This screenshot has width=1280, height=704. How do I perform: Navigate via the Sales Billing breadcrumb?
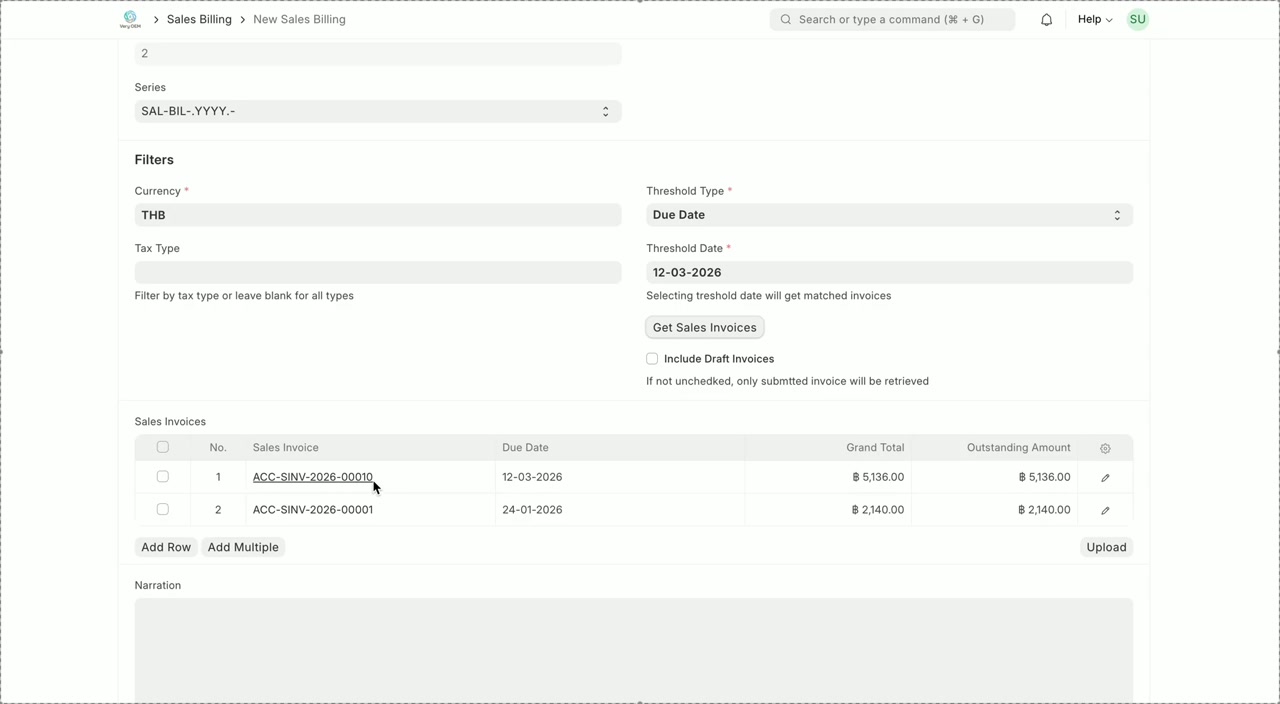[x=198, y=19]
